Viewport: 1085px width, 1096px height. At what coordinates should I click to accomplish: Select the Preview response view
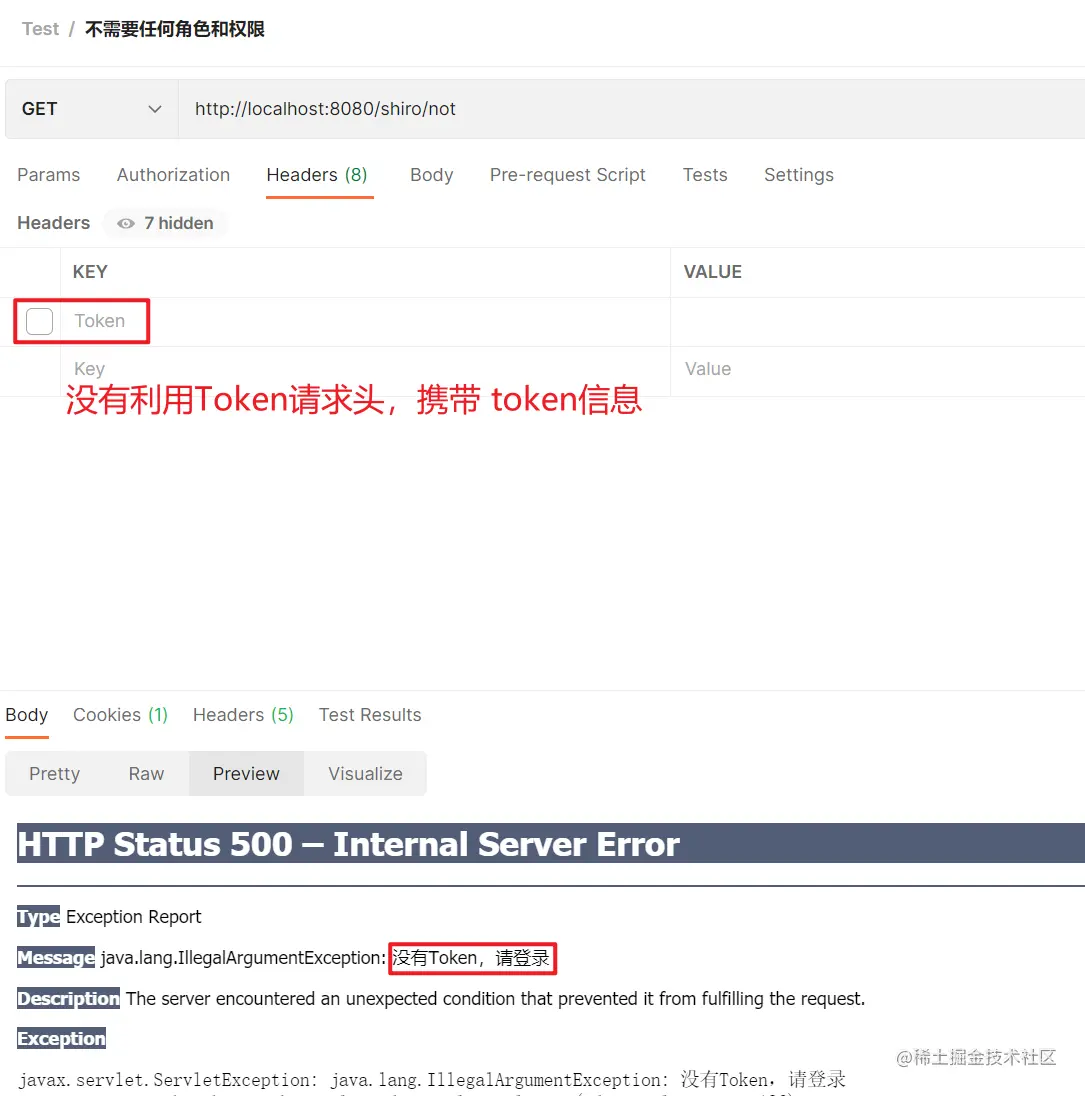click(246, 774)
